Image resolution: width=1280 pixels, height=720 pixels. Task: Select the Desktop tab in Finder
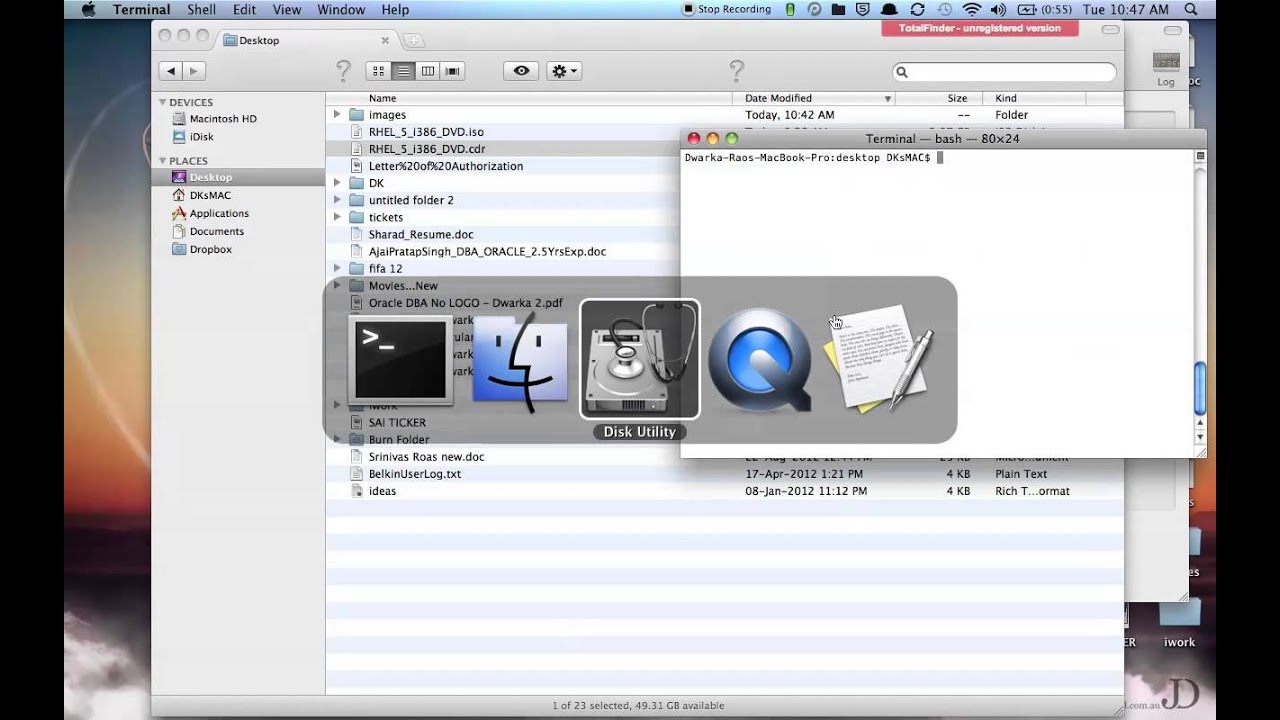(306, 40)
